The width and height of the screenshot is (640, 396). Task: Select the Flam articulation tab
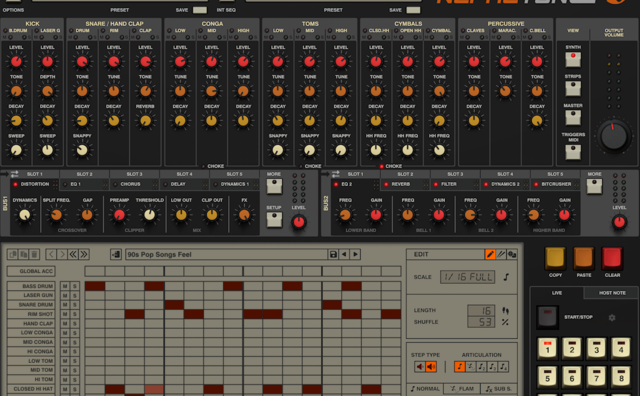pos(462,389)
